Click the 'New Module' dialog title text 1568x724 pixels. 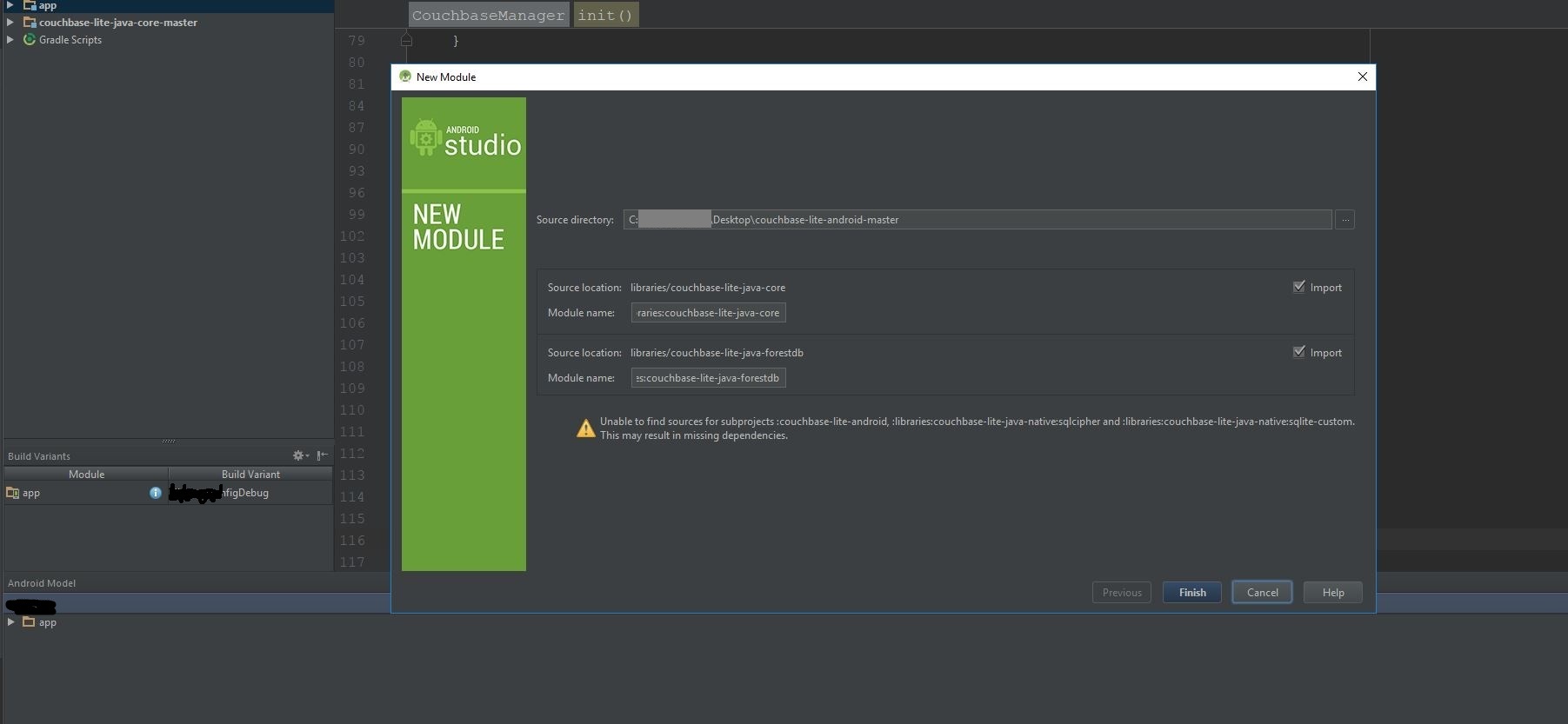click(446, 76)
